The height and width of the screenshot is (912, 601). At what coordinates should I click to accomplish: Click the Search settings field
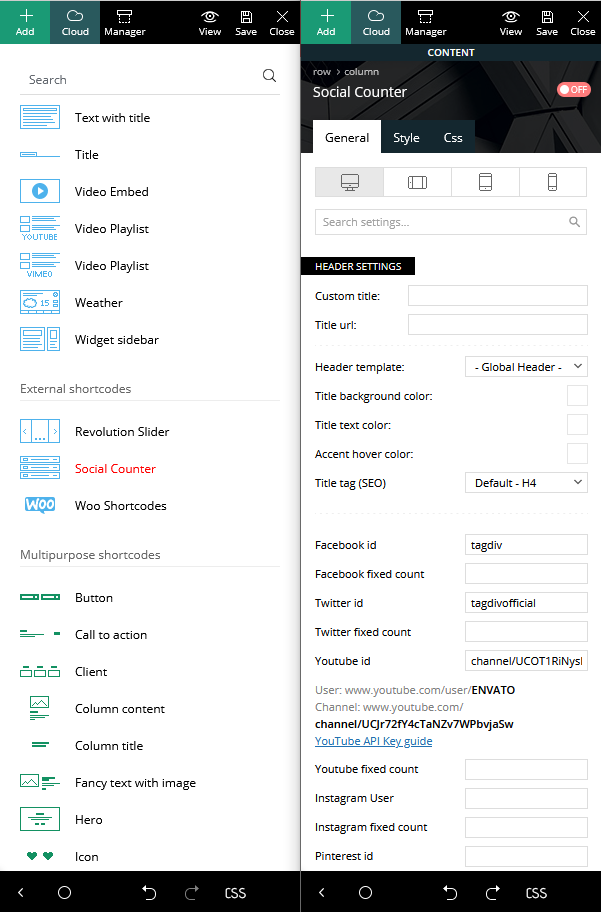pos(451,222)
